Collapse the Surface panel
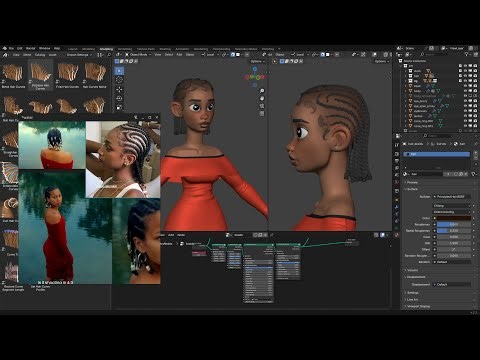The height and width of the screenshot is (360, 480). (x=412, y=189)
